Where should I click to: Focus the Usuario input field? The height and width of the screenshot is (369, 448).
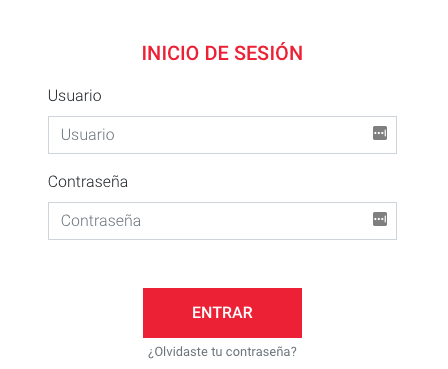pyautogui.click(x=222, y=135)
